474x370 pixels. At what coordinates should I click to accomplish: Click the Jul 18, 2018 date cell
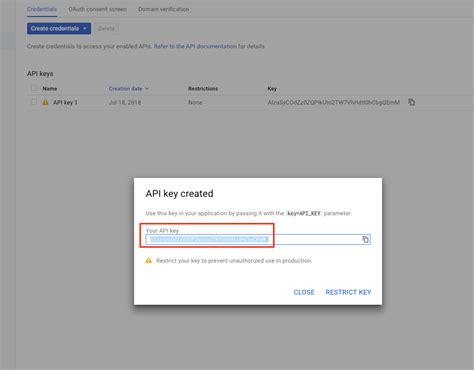(x=125, y=102)
